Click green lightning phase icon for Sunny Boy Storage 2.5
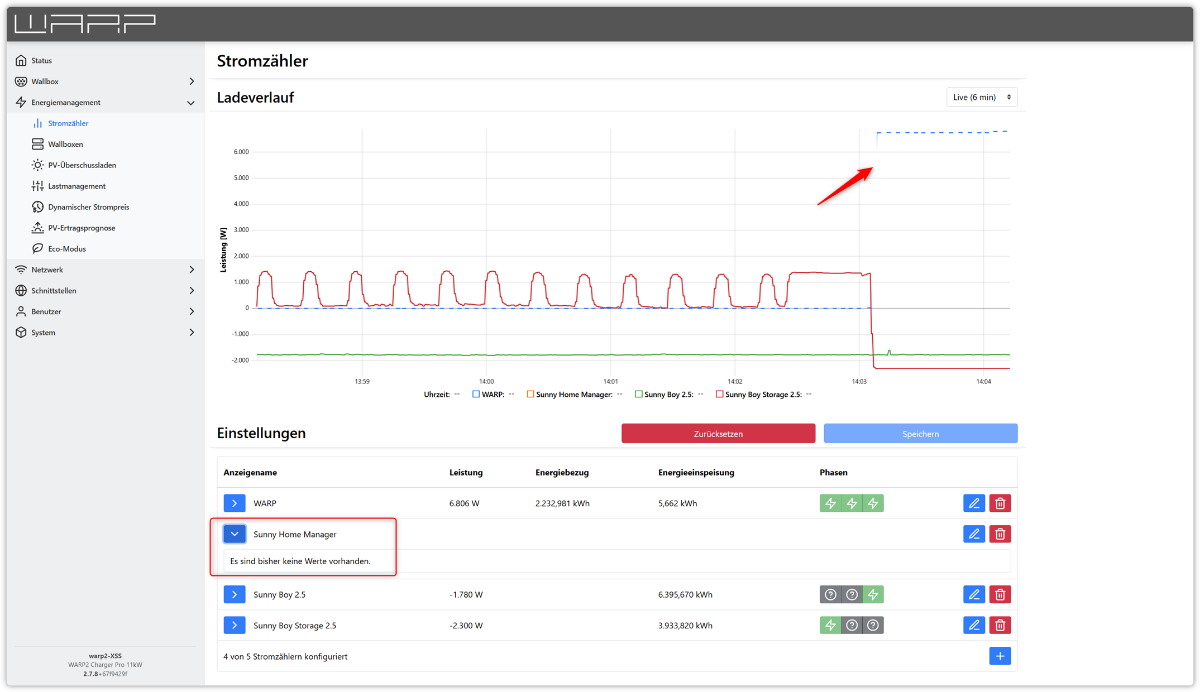 click(830, 625)
